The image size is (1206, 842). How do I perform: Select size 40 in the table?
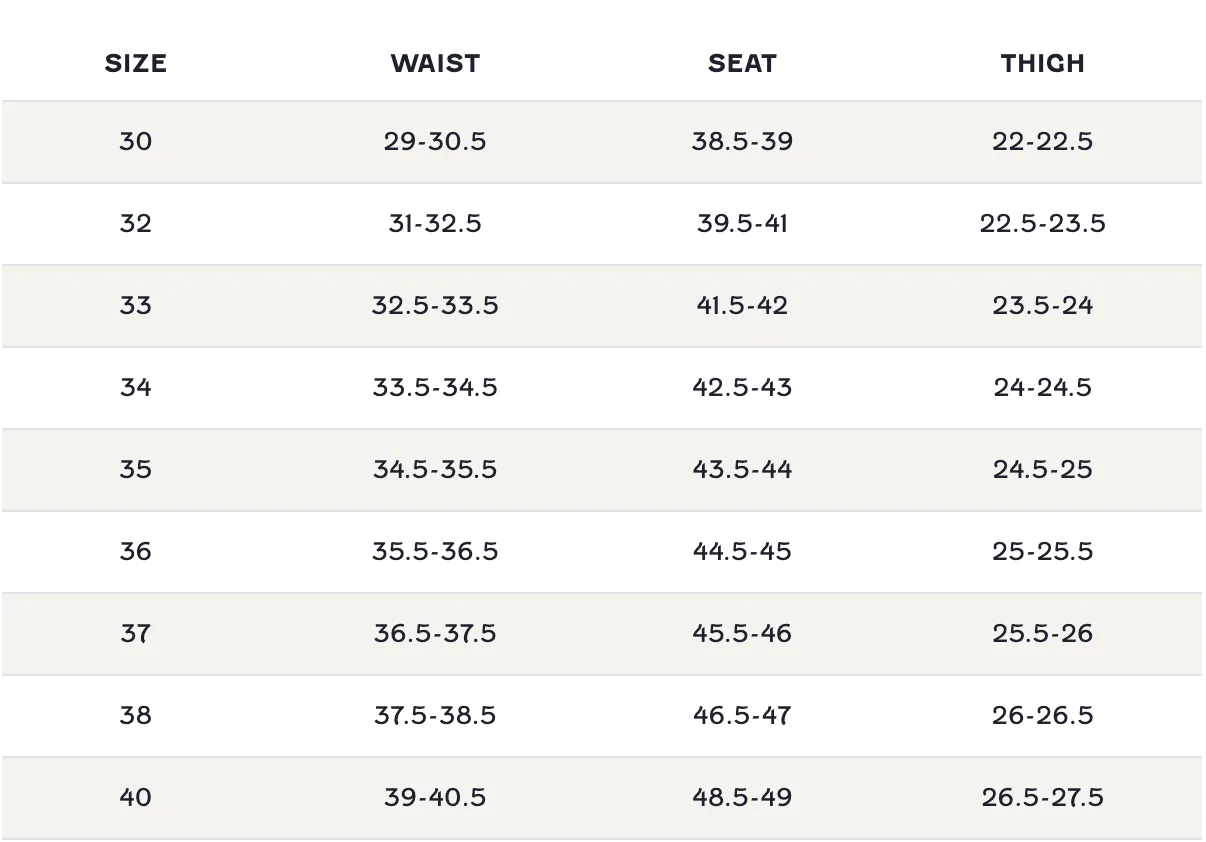pyautogui.click(x=135, y=797)
